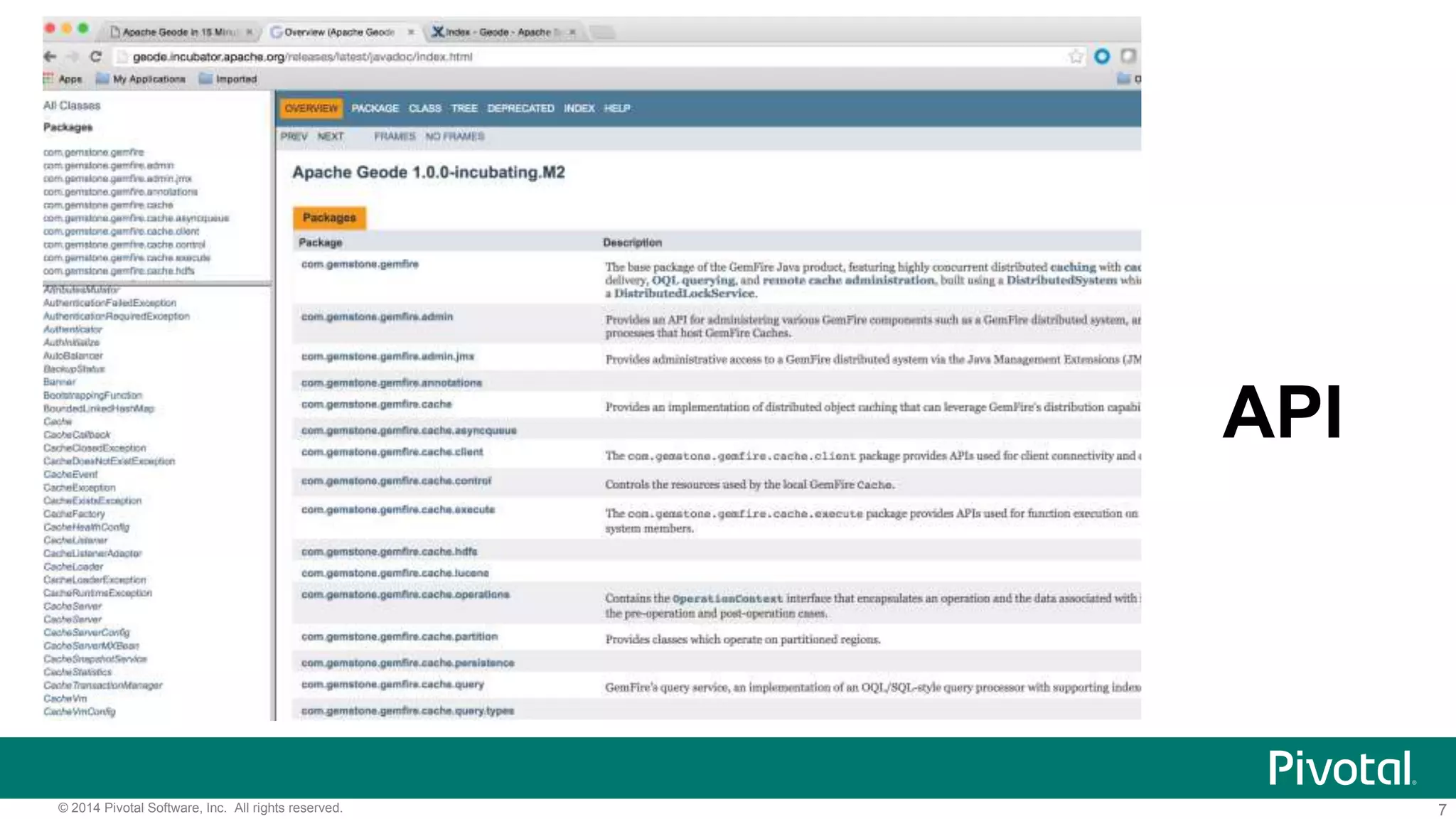Click DistributedLockService link in description

[x=685, y=293]
